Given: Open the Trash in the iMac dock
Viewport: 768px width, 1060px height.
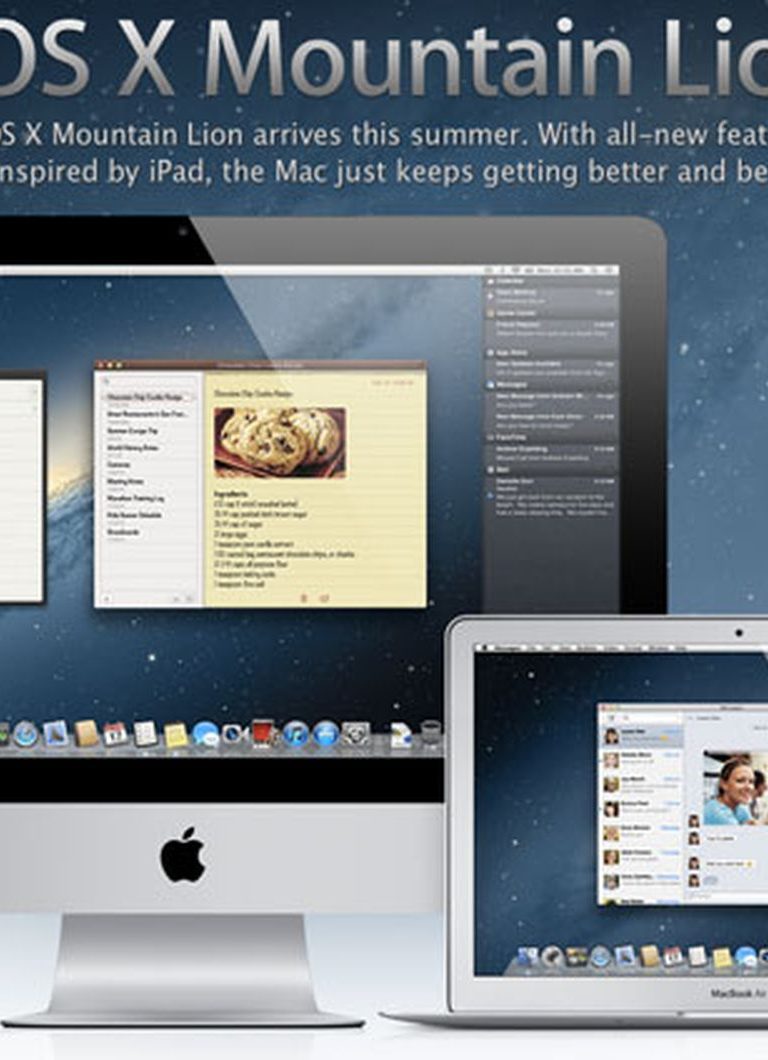Looking at the screenshot, I should [x=431, y=733].
